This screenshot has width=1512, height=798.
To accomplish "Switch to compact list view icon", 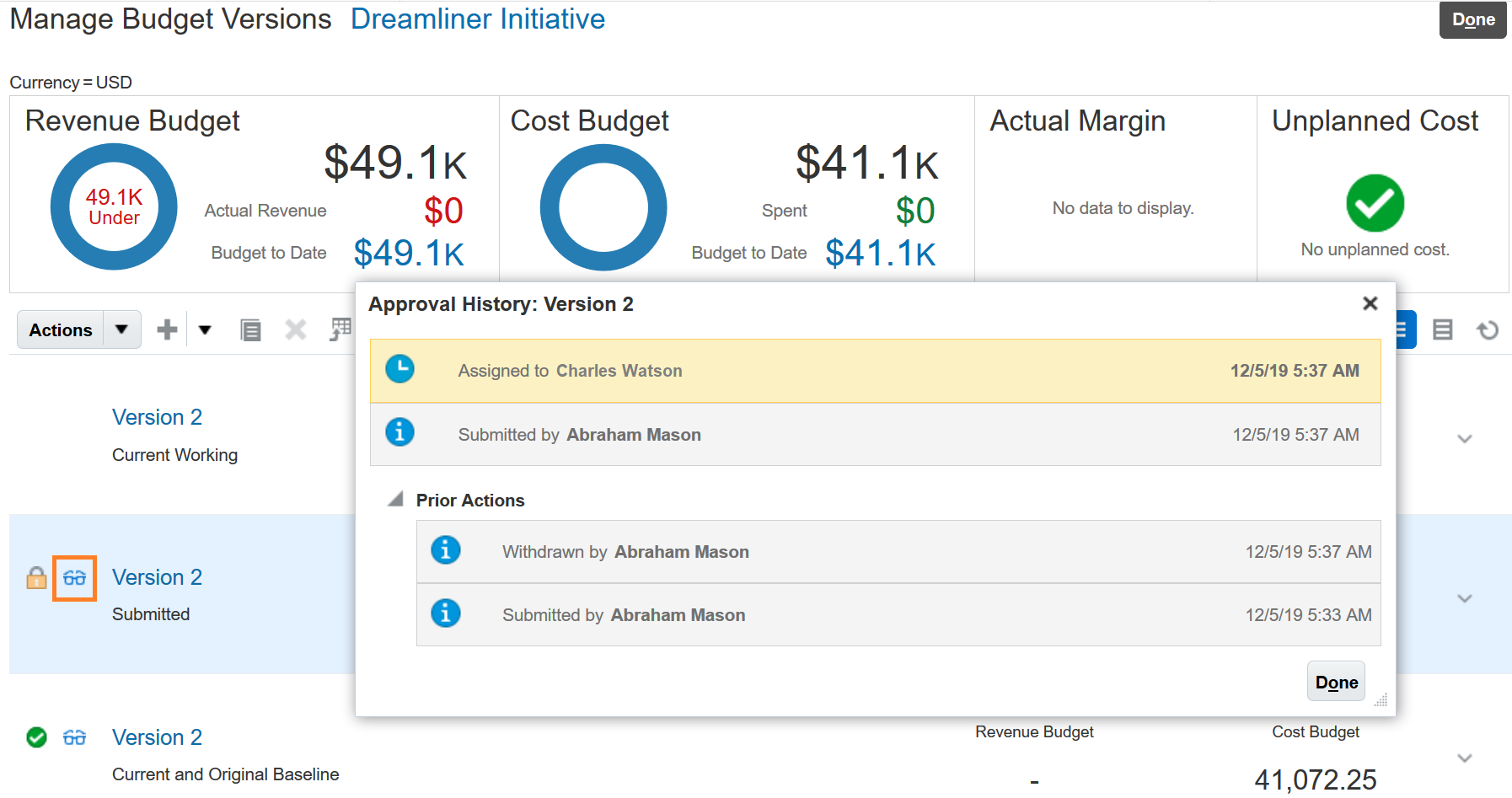I will point(1443,329).
